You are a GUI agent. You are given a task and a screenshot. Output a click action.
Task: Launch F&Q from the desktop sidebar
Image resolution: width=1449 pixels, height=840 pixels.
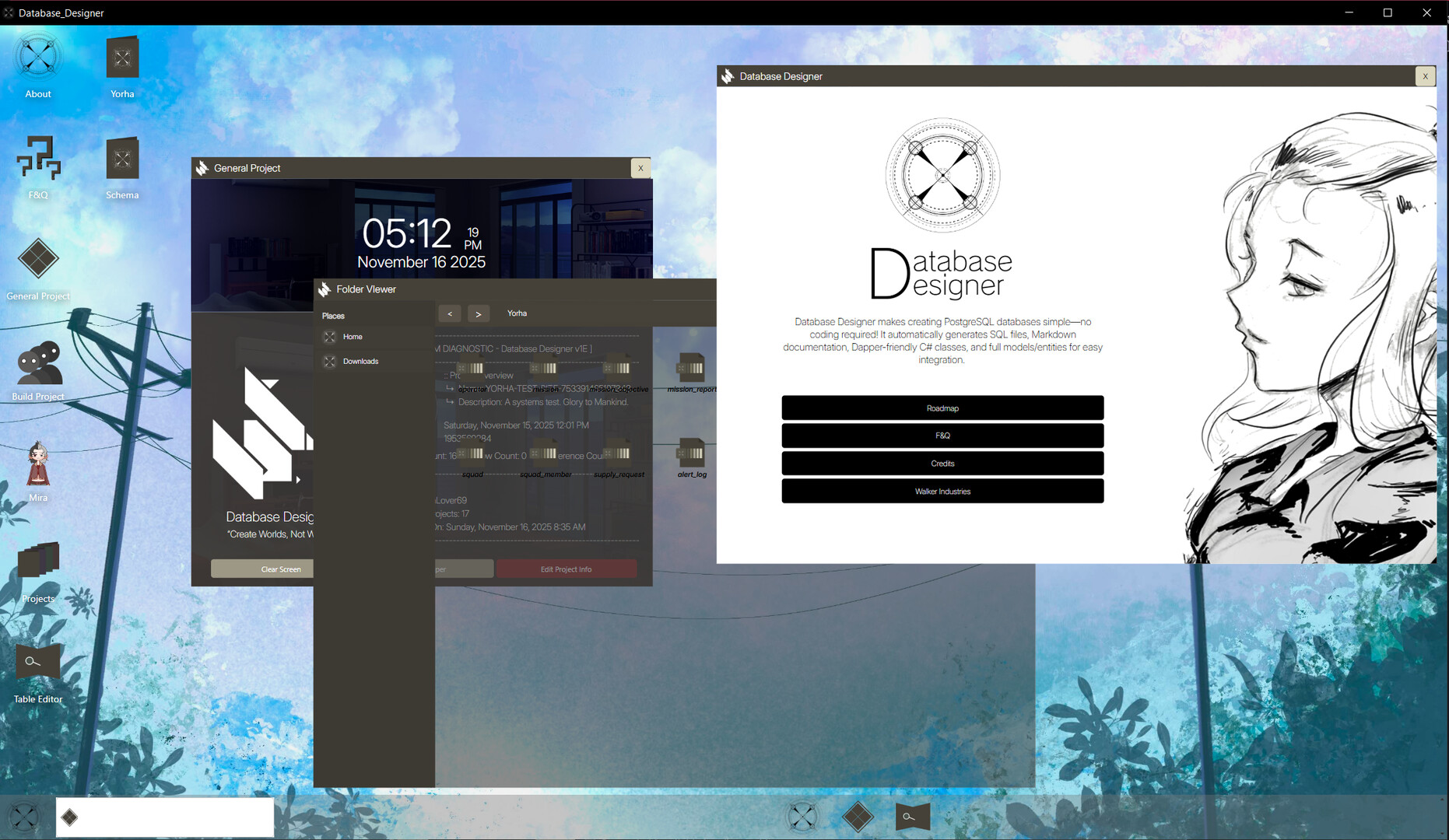point(37,159)
